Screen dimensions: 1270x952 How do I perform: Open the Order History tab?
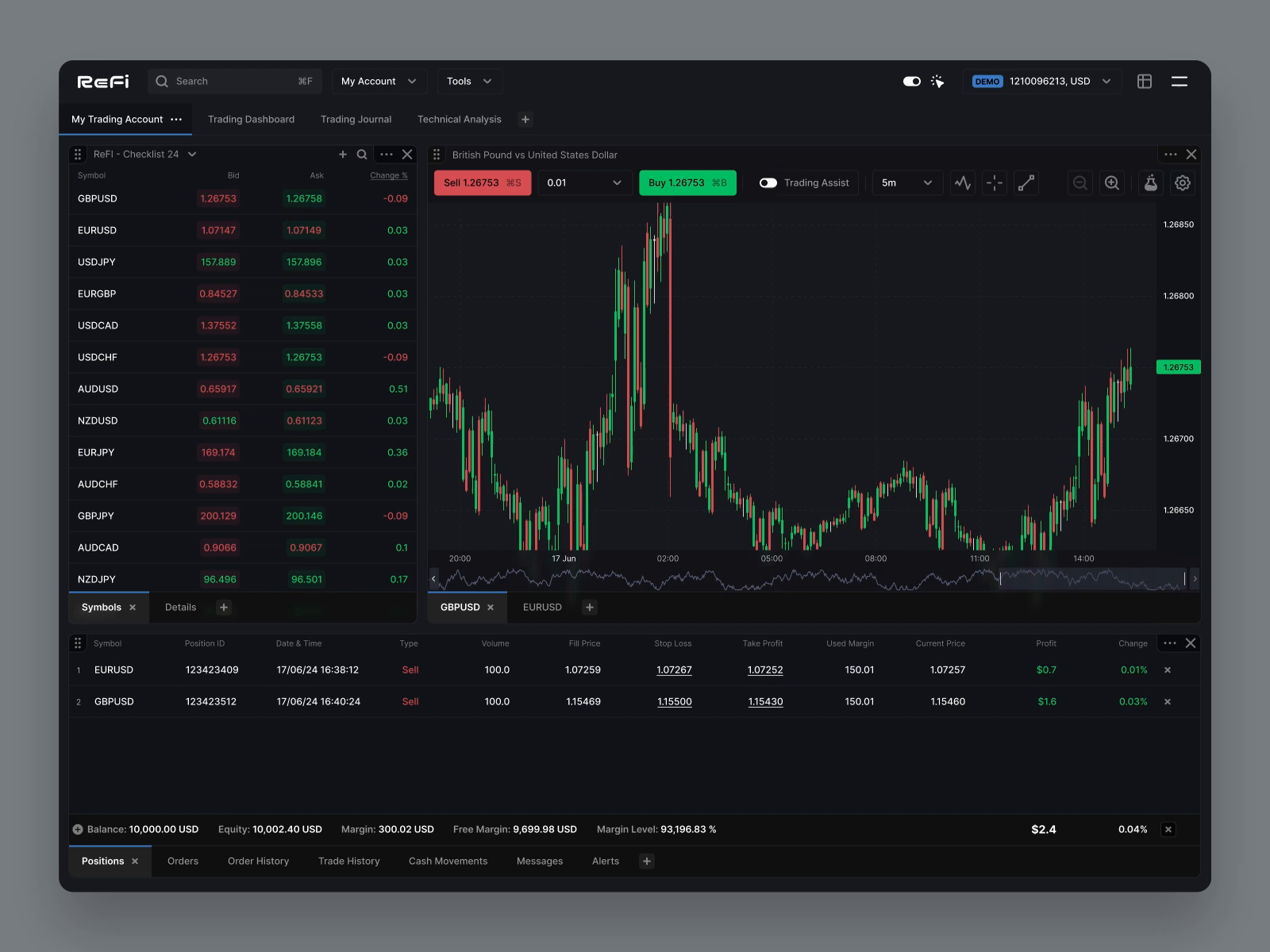click(258, 862)
